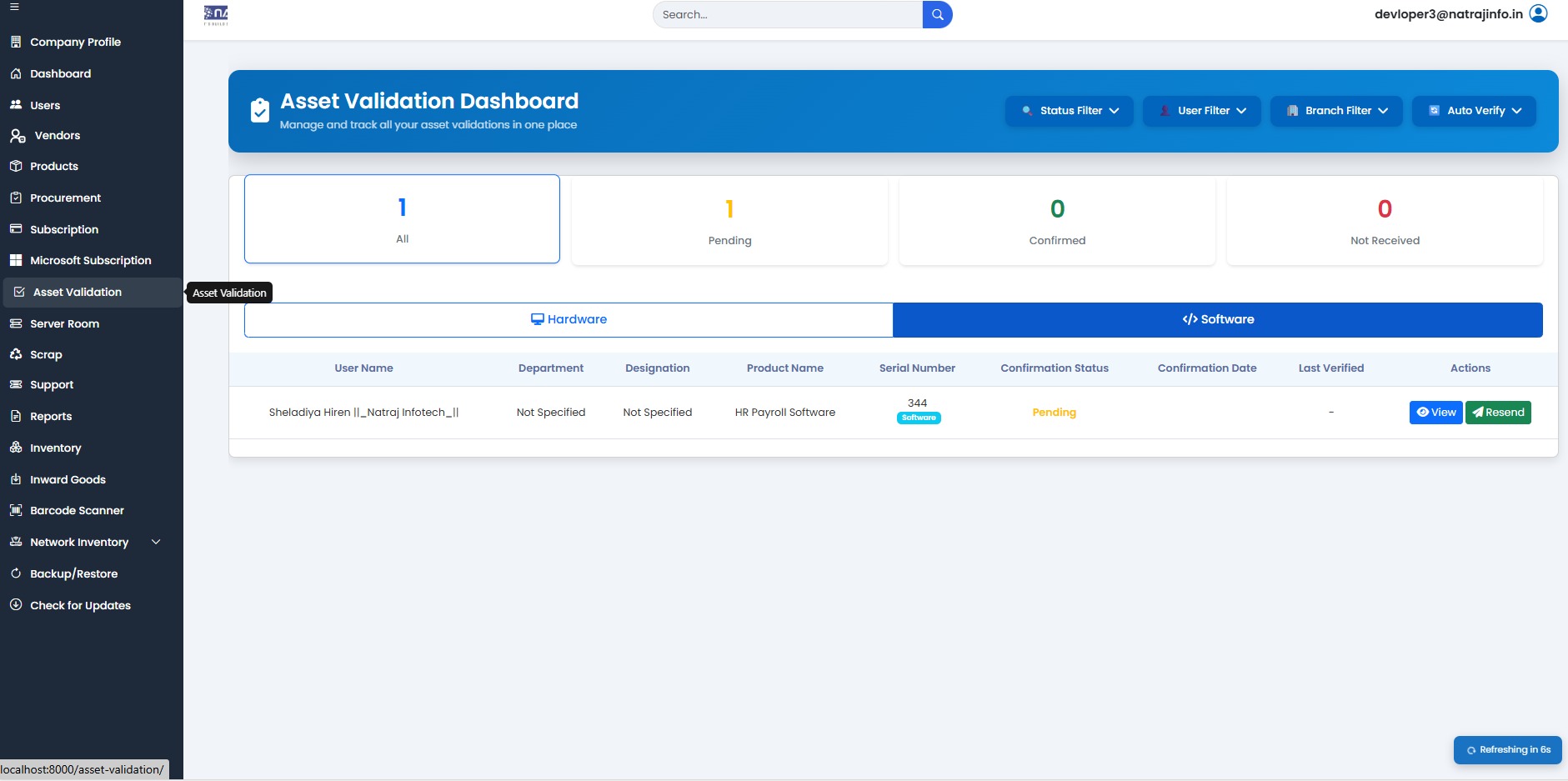Click the Product Name column header

[x=785, y=368]
